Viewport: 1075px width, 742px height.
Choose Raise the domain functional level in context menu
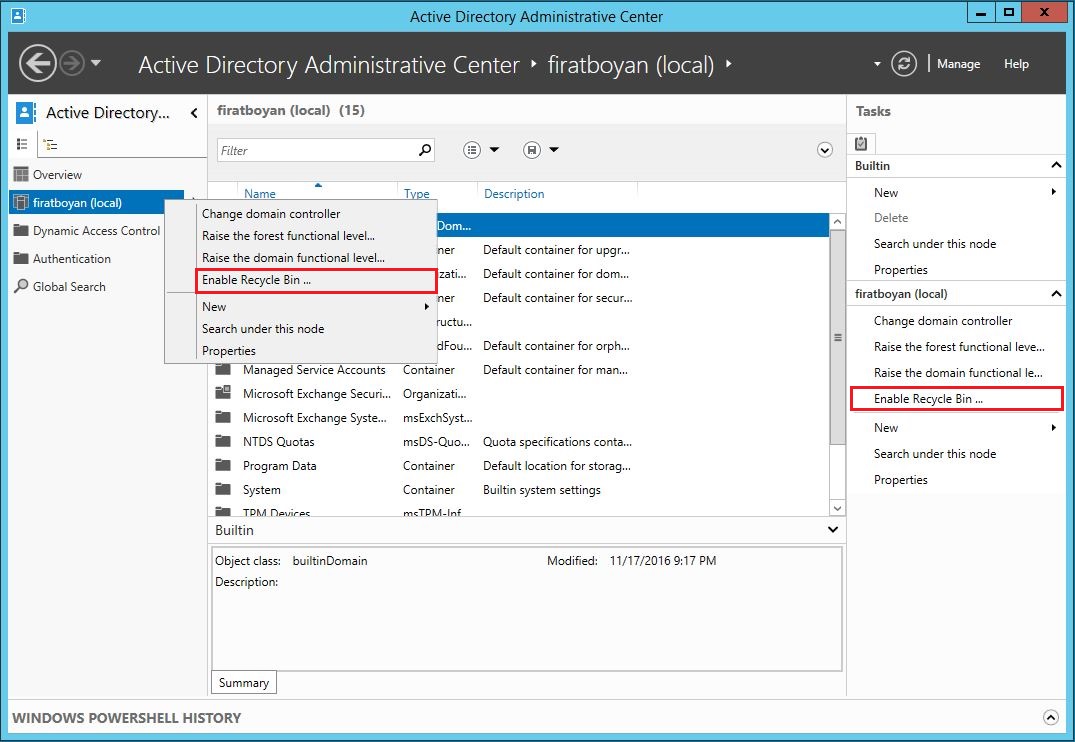[293, 258]
